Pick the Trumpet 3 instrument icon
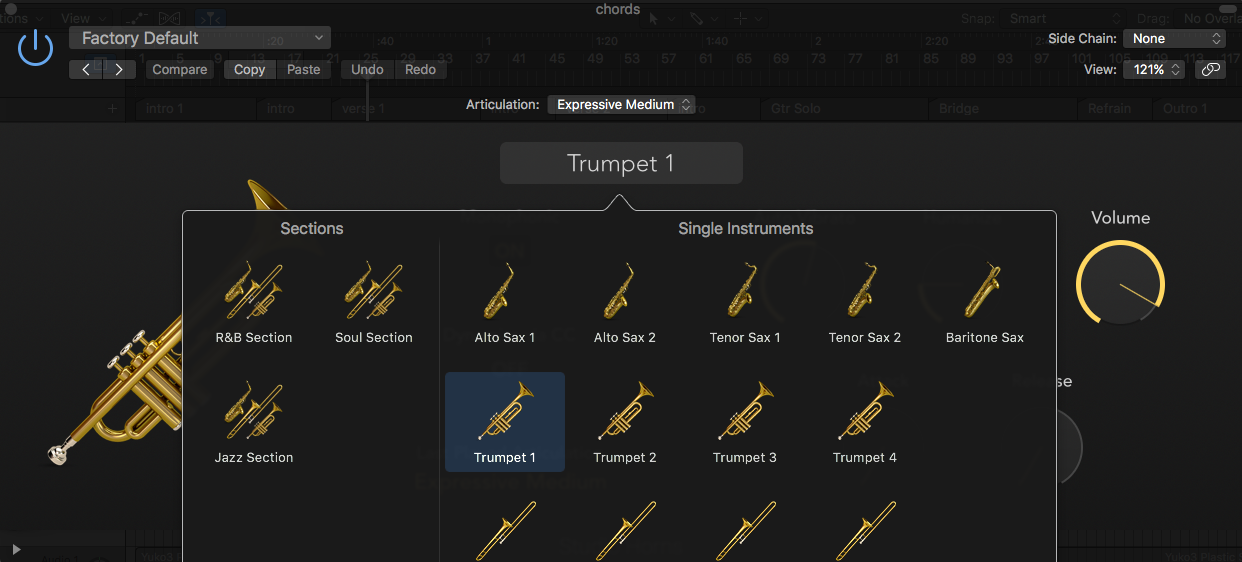 [x=744, y=421]
